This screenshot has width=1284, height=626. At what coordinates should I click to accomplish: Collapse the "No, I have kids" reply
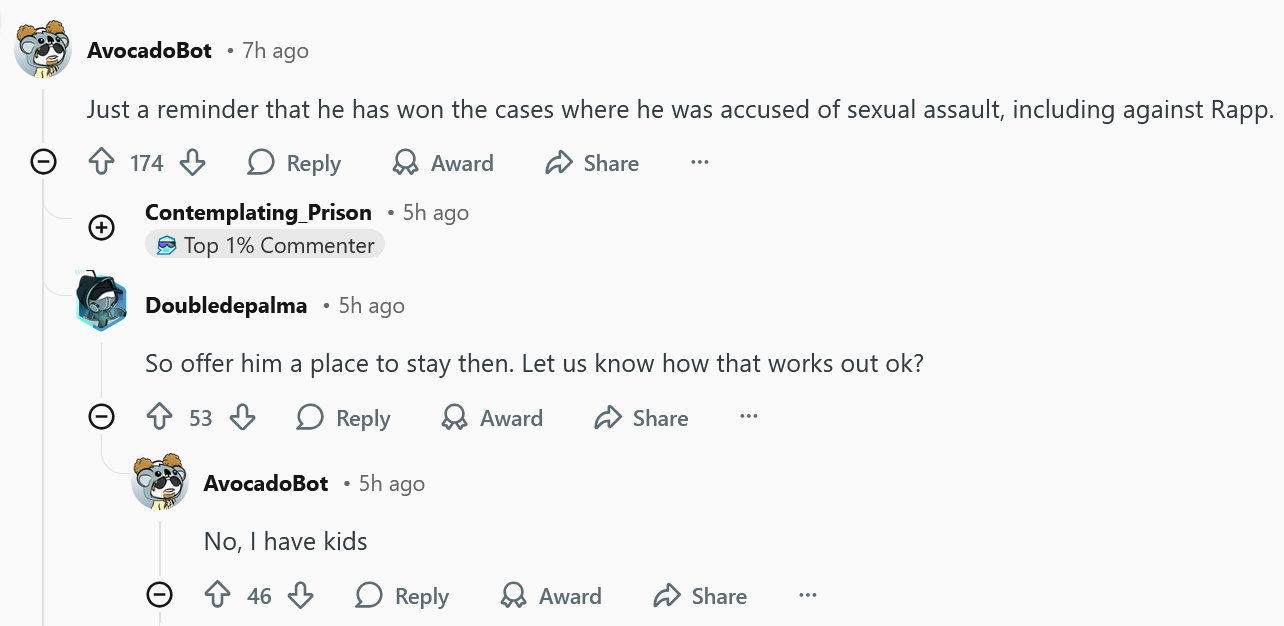click(159, 595)
